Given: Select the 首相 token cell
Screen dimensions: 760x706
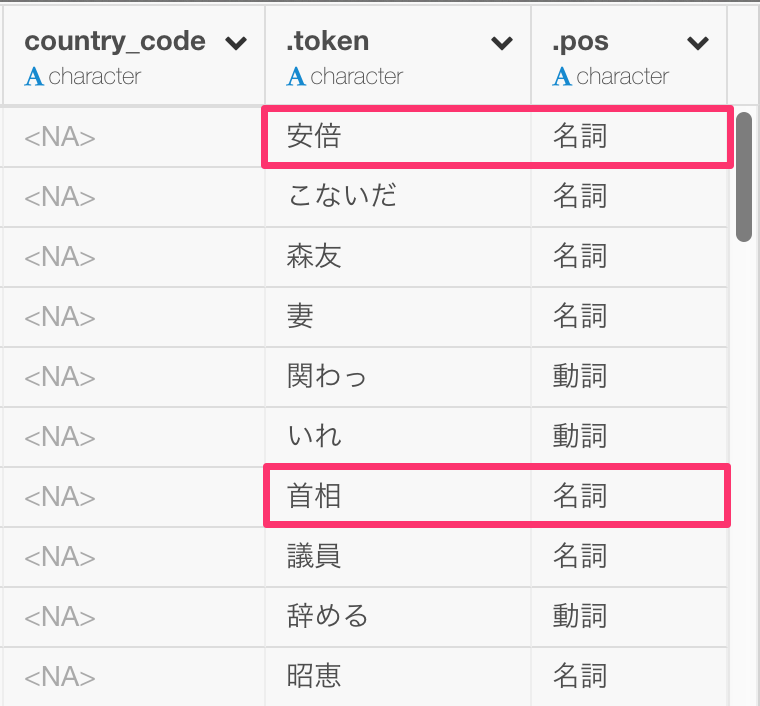Looking at the screenshot, I should point(314,496).
